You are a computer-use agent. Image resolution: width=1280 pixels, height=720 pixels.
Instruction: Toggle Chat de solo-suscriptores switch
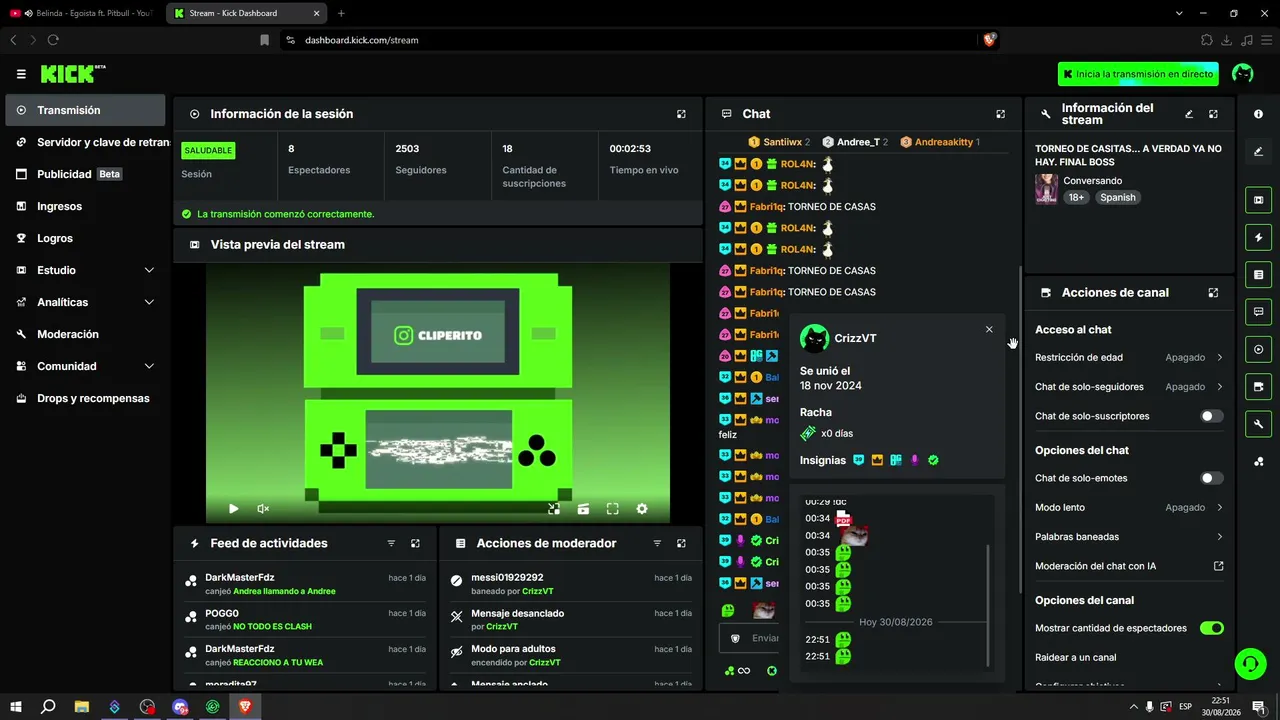1212,416
